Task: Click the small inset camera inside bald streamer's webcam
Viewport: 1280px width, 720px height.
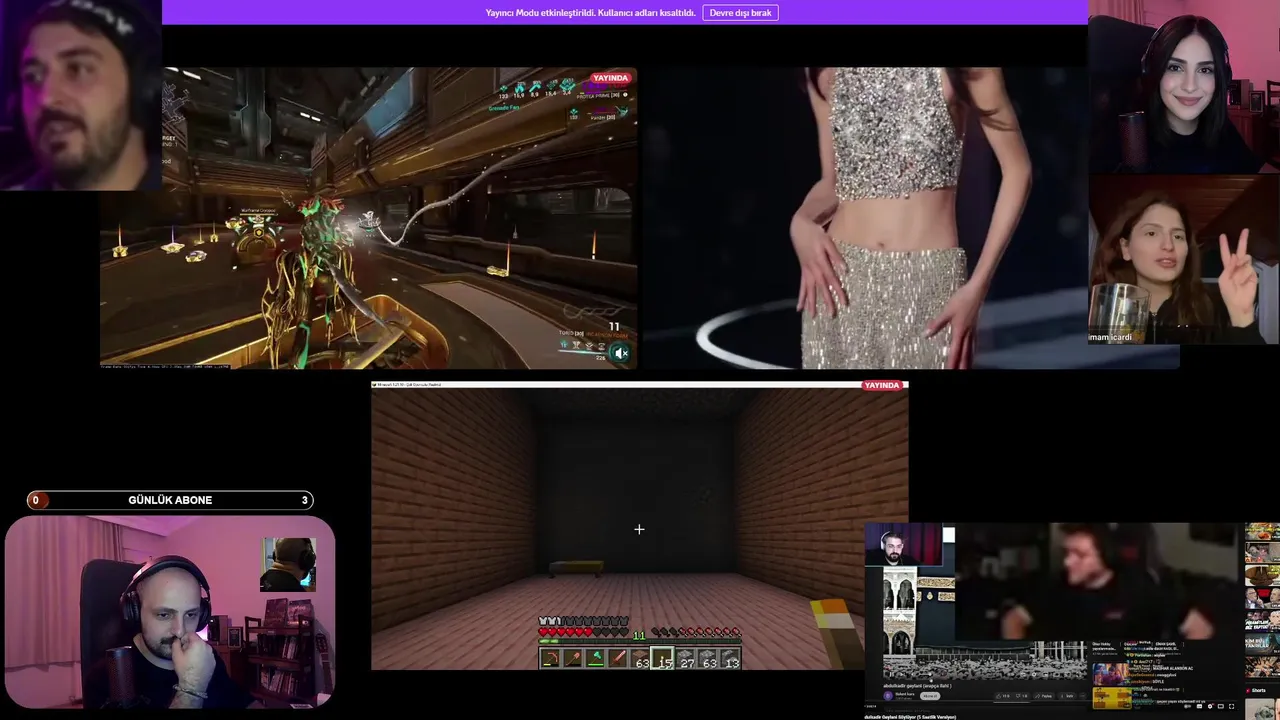Action: (x=289, y=564)
